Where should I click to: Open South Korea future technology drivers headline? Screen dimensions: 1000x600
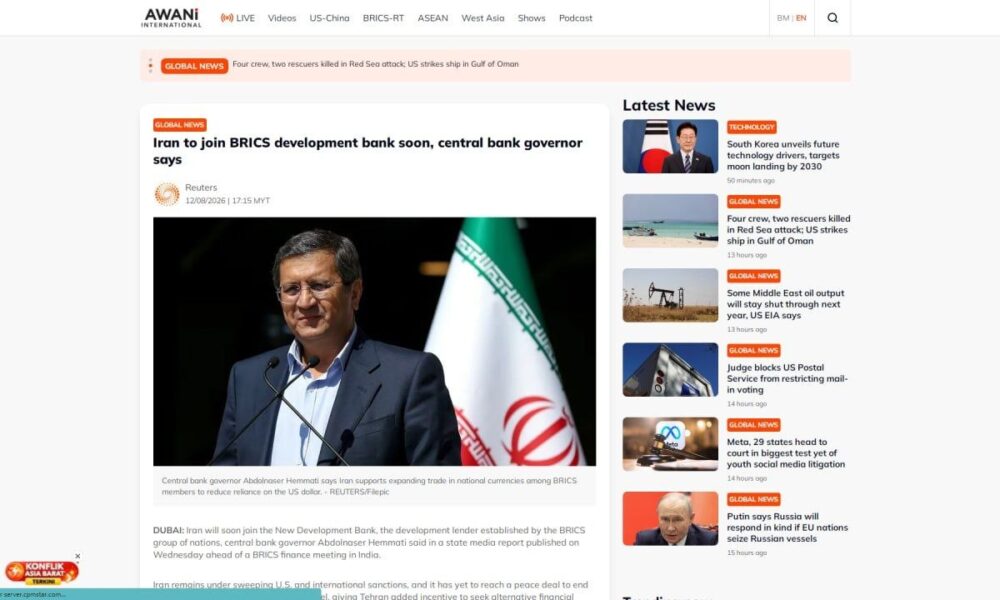coord(783,155)
